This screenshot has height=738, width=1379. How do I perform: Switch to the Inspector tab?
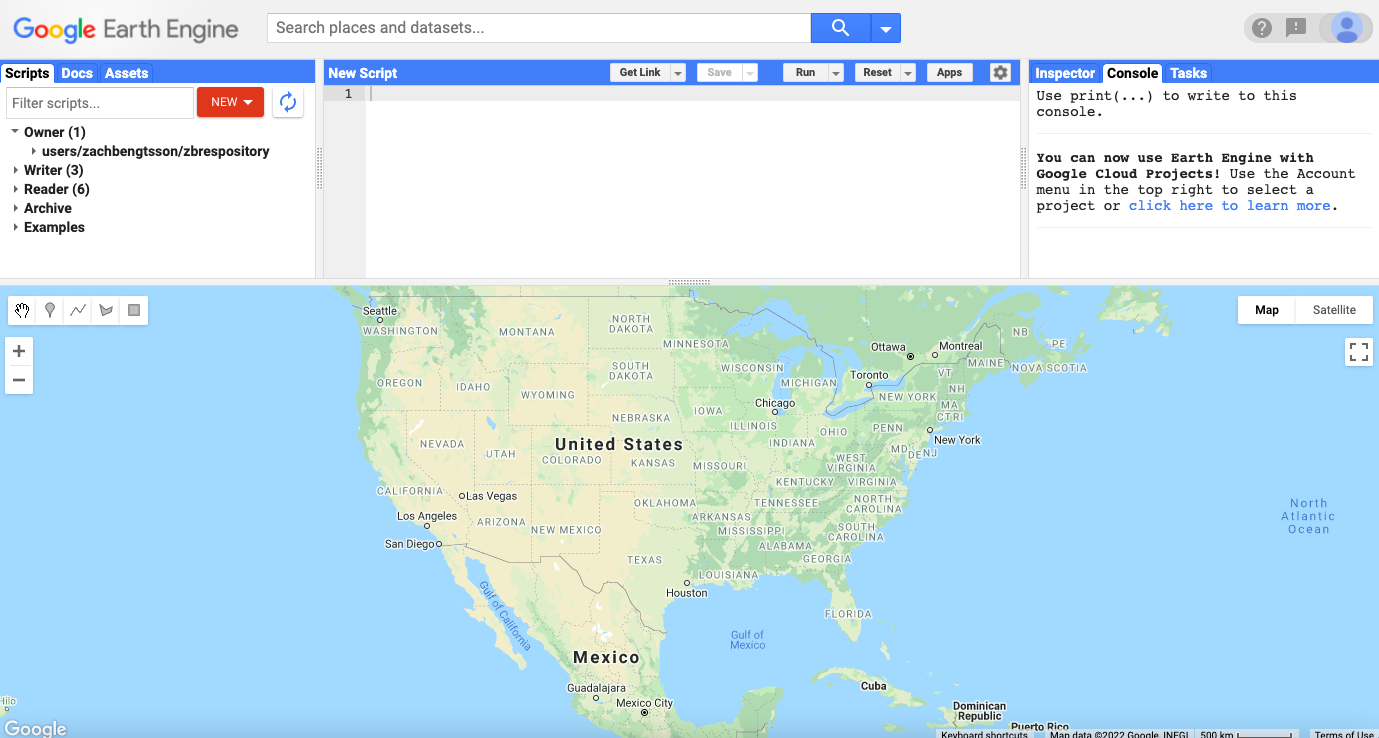[1065, 73]
